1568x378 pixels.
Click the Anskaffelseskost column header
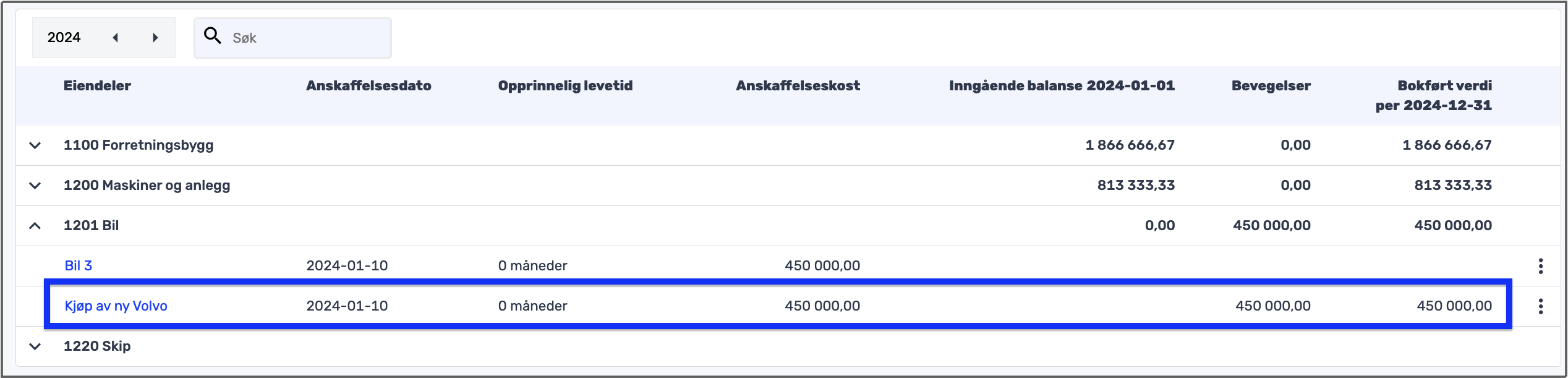click(x=798, y=86)
